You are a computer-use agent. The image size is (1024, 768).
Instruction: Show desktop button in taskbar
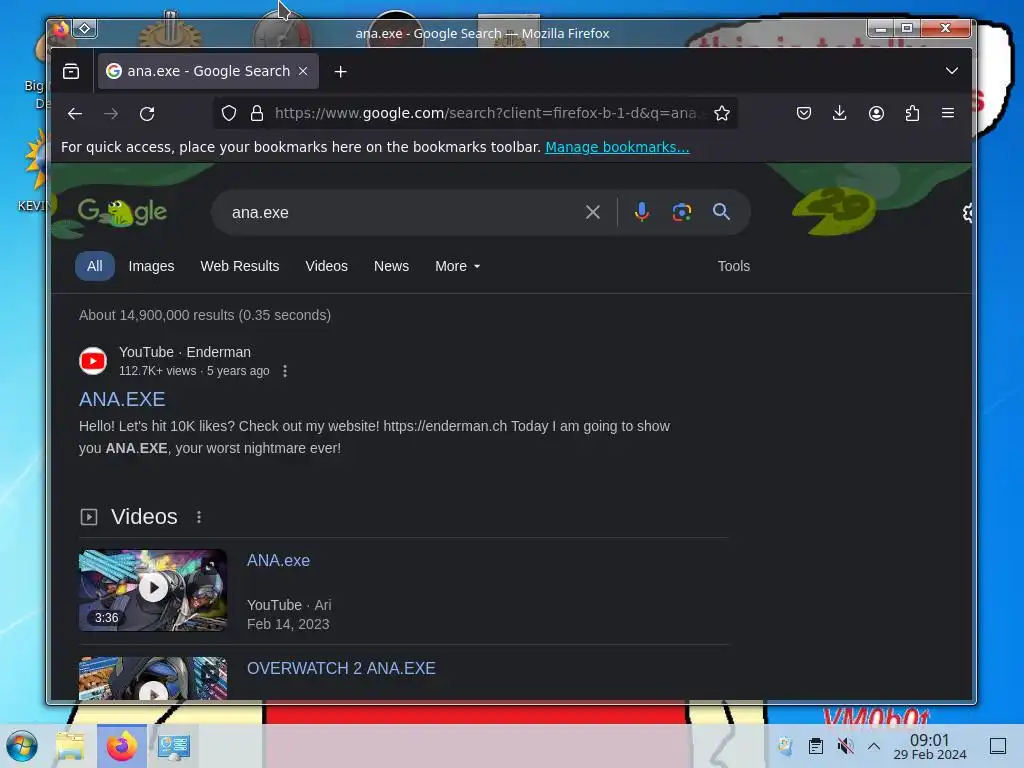(x=997, y=746)
